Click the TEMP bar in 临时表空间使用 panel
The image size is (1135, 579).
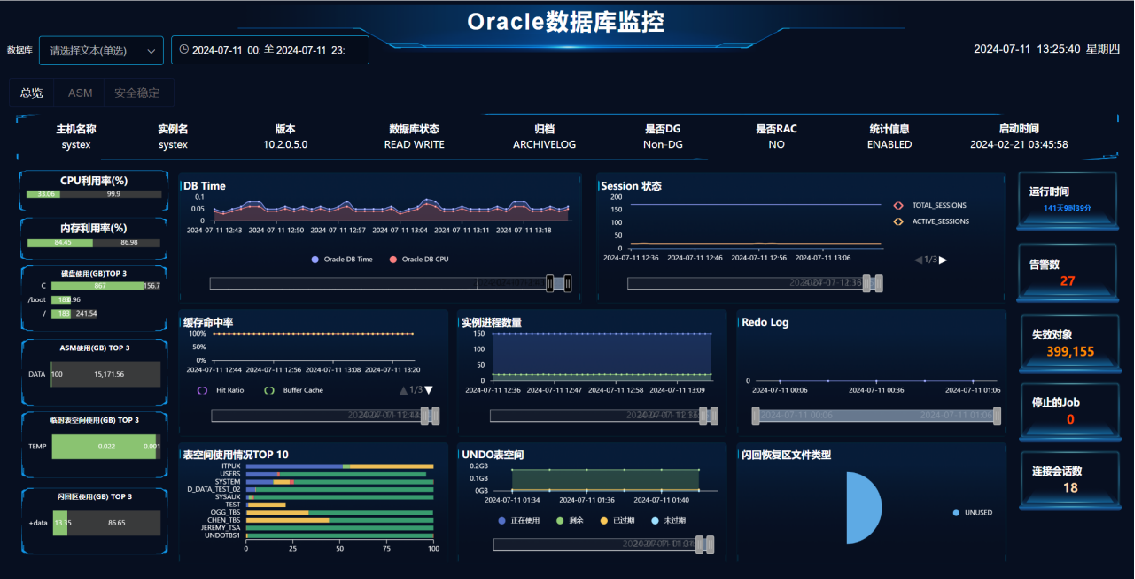tap(105, 447)
